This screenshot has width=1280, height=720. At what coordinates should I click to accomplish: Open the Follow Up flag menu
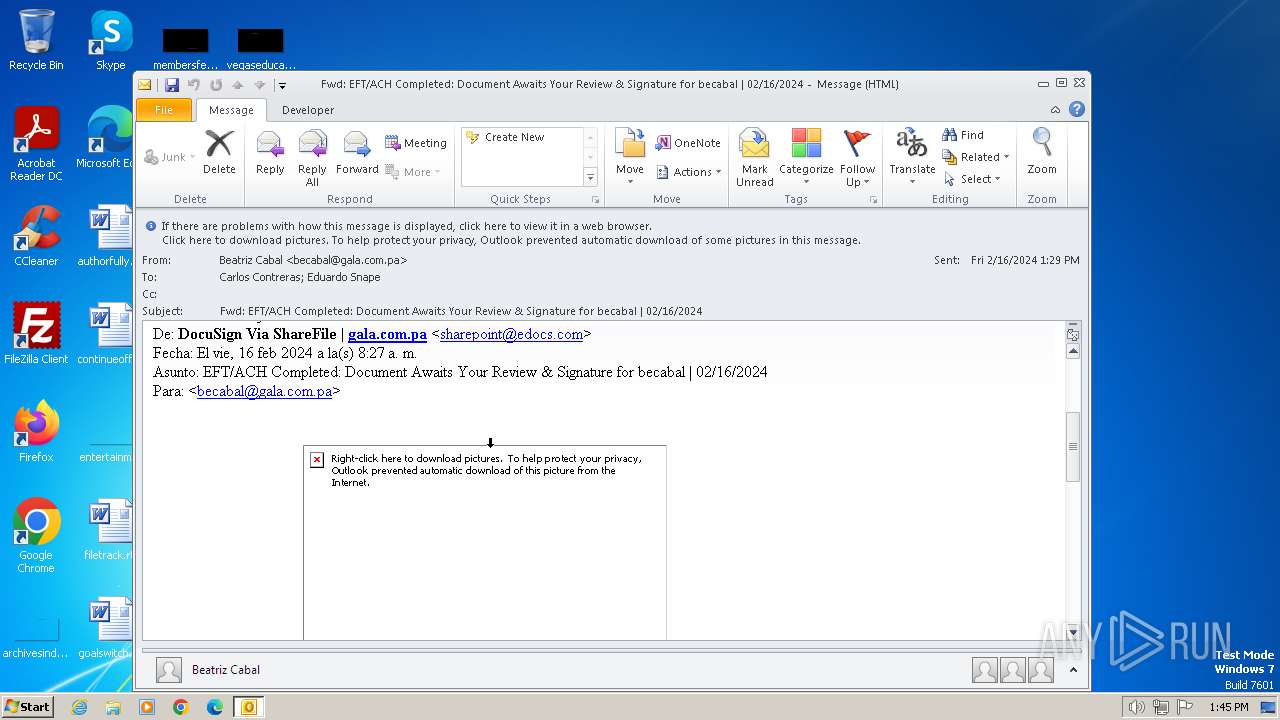[x=857, y=158]
